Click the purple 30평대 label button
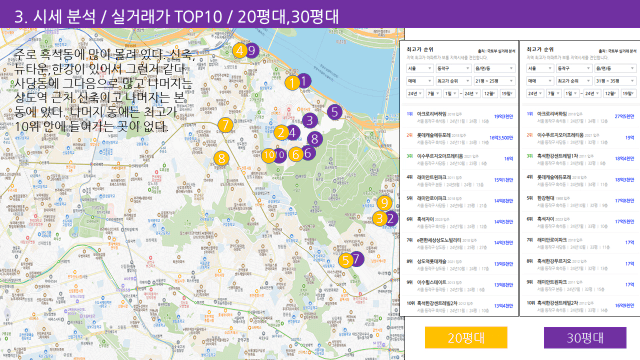The width and height of the screenshot is (640, 360). click(585, 338)
